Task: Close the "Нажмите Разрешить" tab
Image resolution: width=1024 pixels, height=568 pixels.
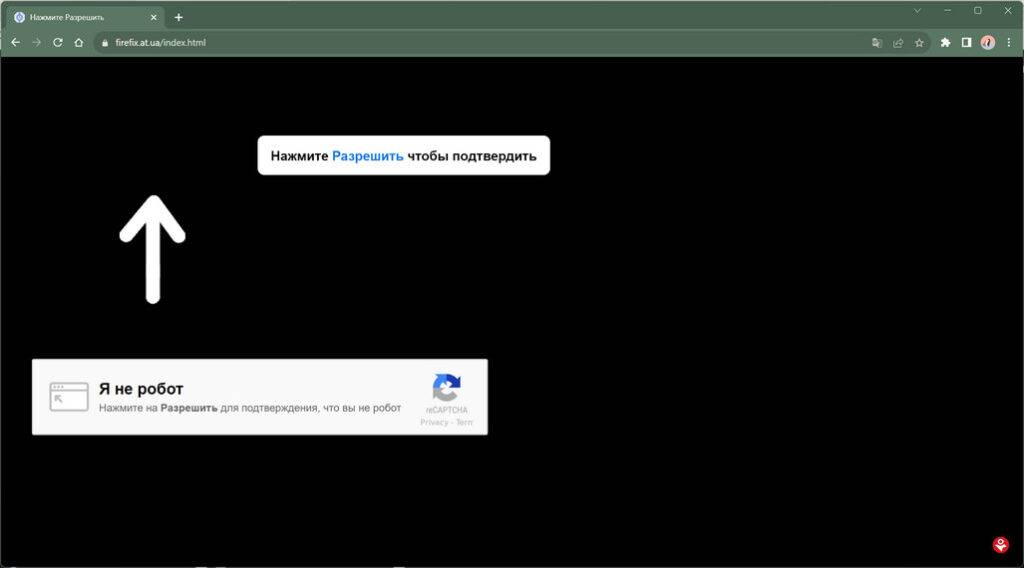Action: pos(153,18)
